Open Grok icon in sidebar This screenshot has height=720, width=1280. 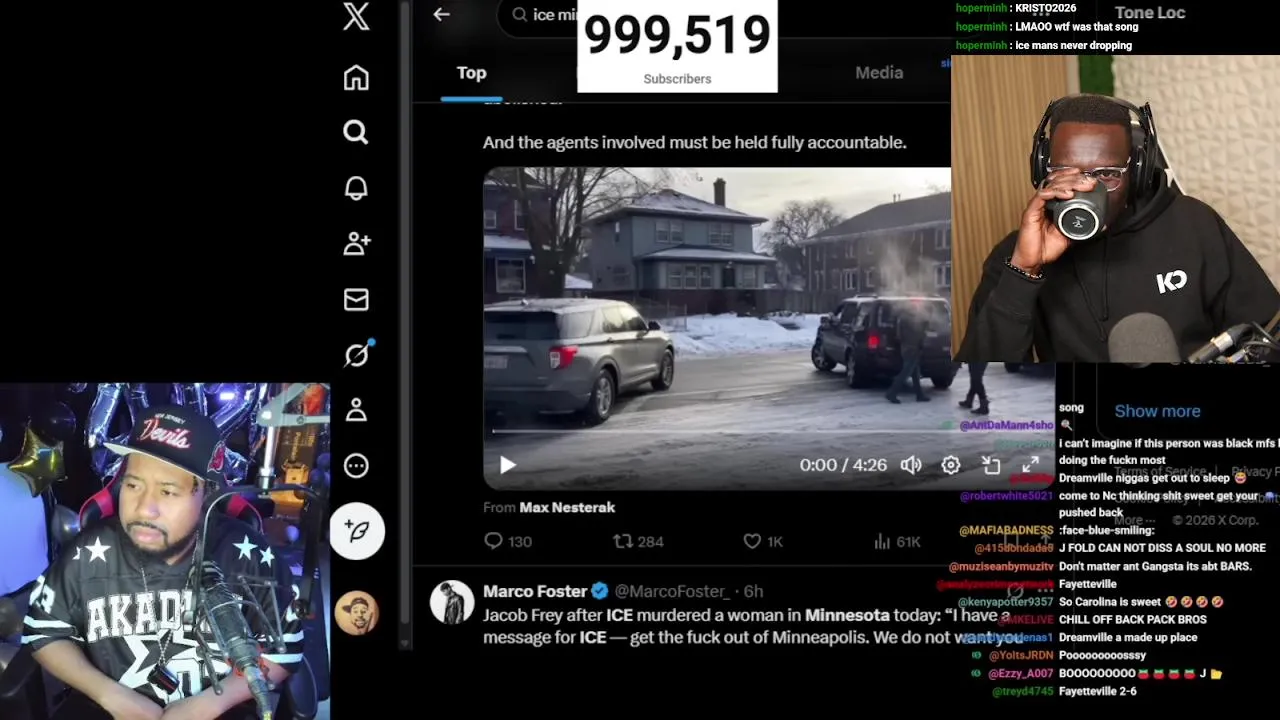coord(358,354)
